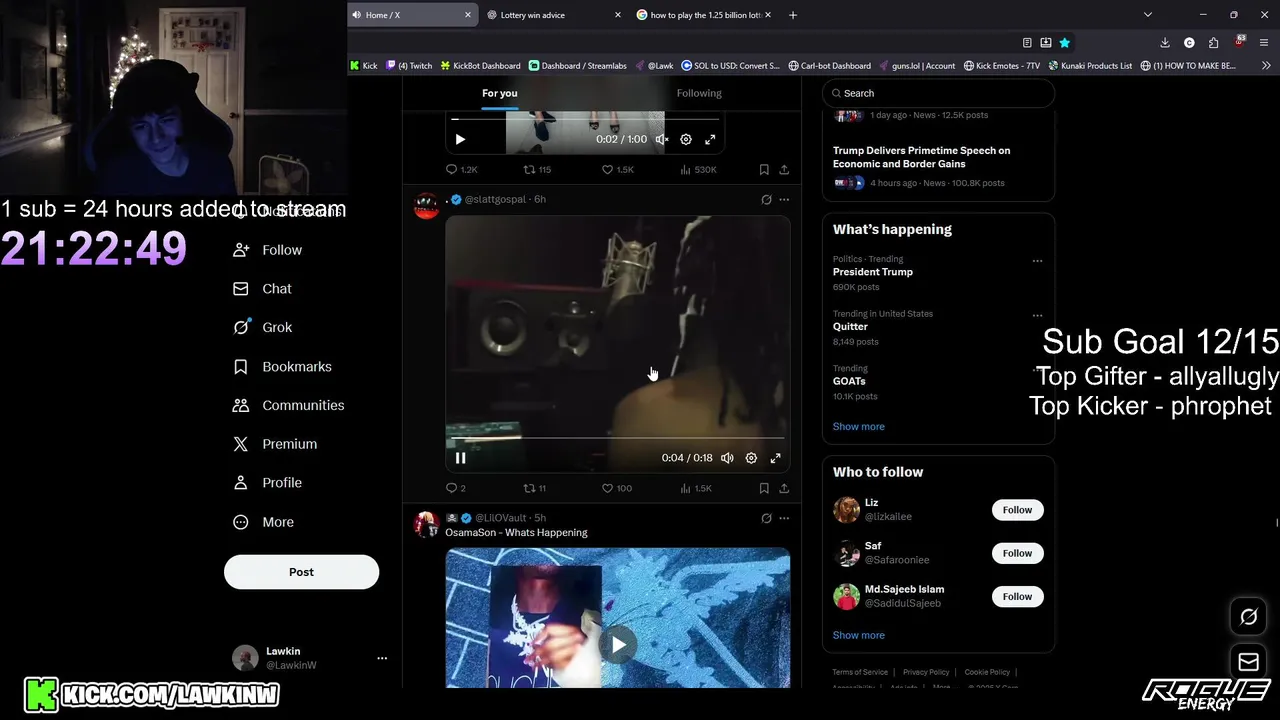Image resolution: width=1280 pixels, height=720 pixels.
Task: Play the top video at 0:02 / 1:00
Action: point(460,140)
